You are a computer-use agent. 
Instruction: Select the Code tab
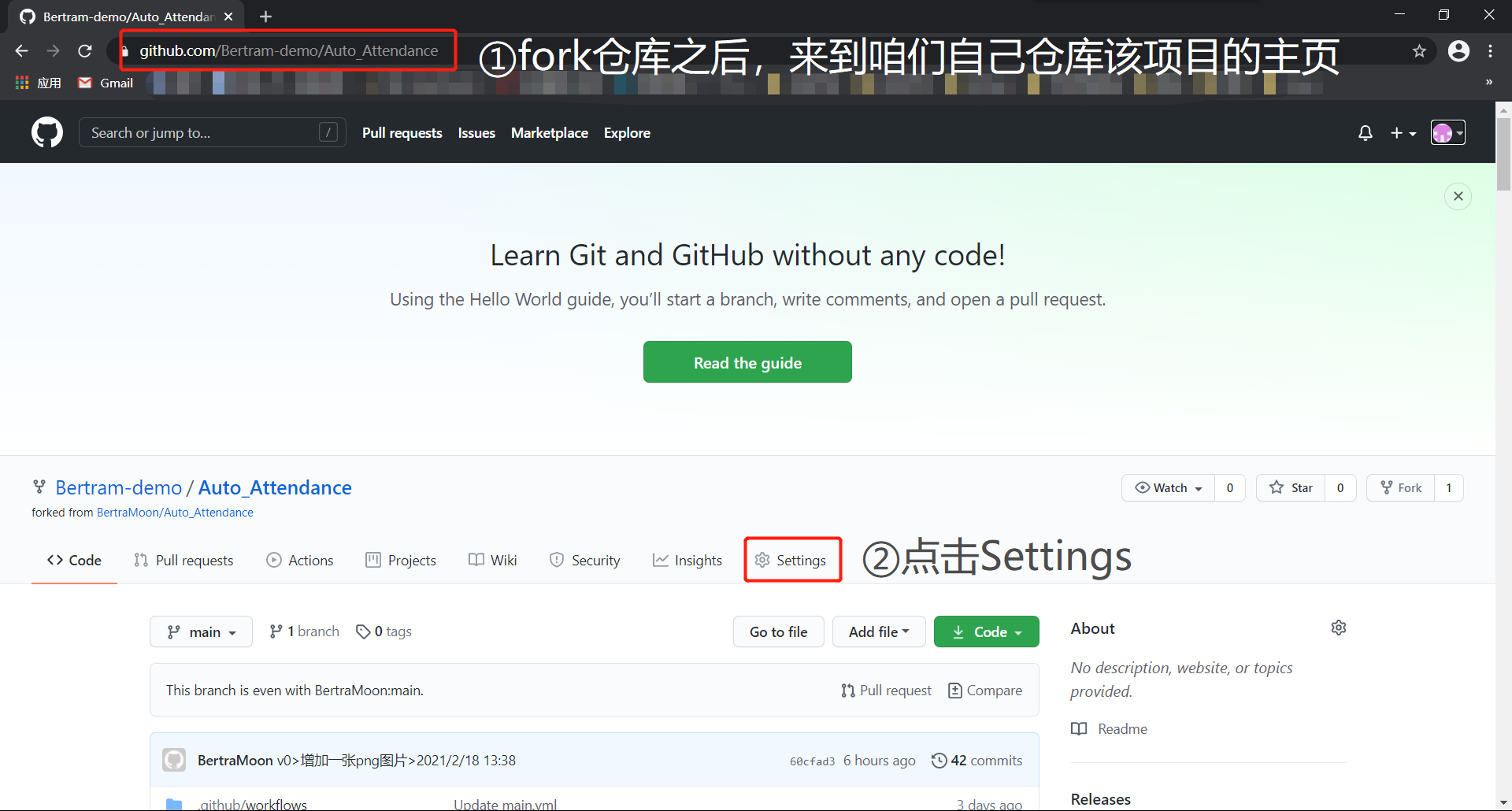[74, 560]
